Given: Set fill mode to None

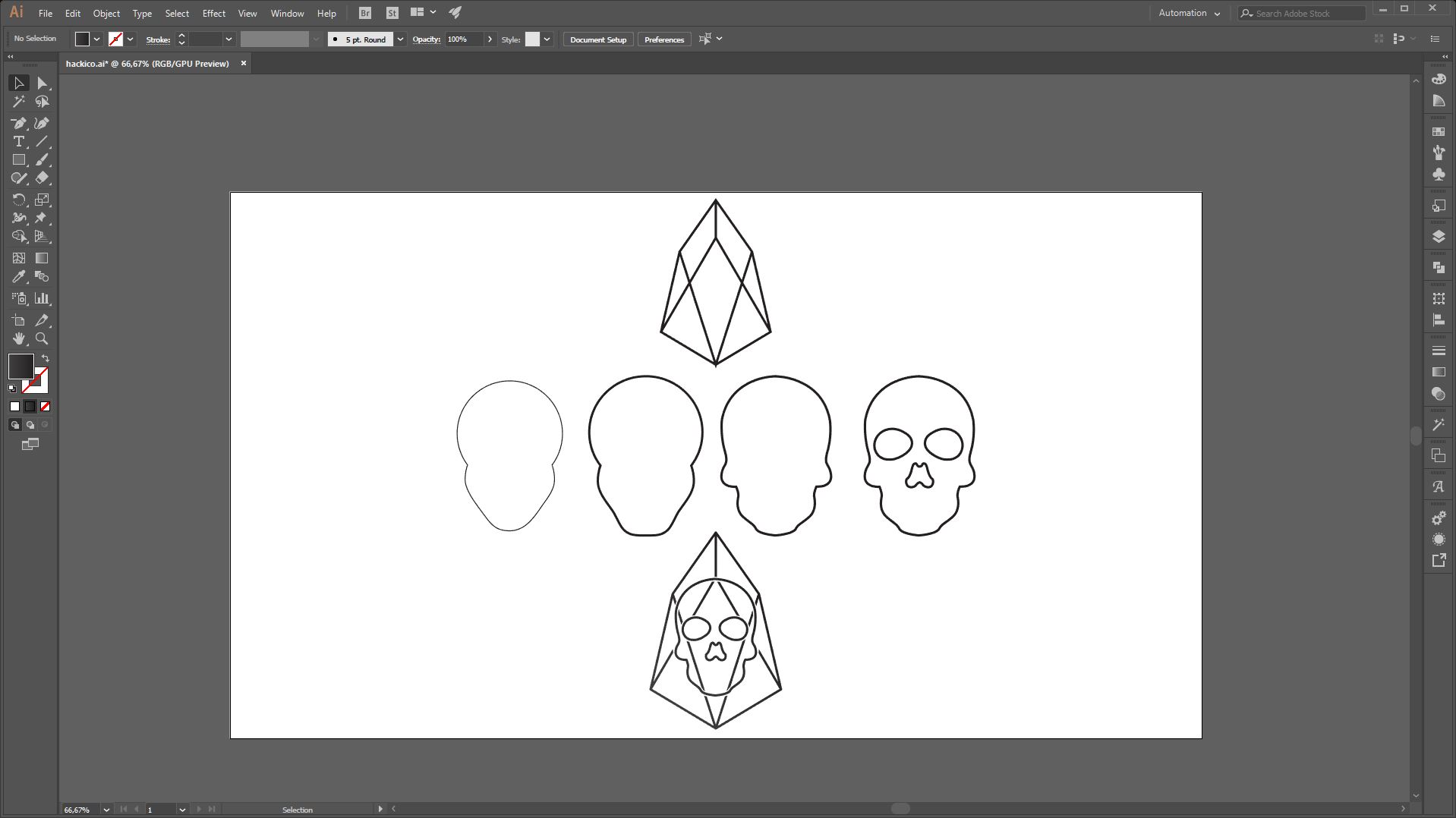Looking at the screenshot, I should pyautogui.click(x=45, y=407).
